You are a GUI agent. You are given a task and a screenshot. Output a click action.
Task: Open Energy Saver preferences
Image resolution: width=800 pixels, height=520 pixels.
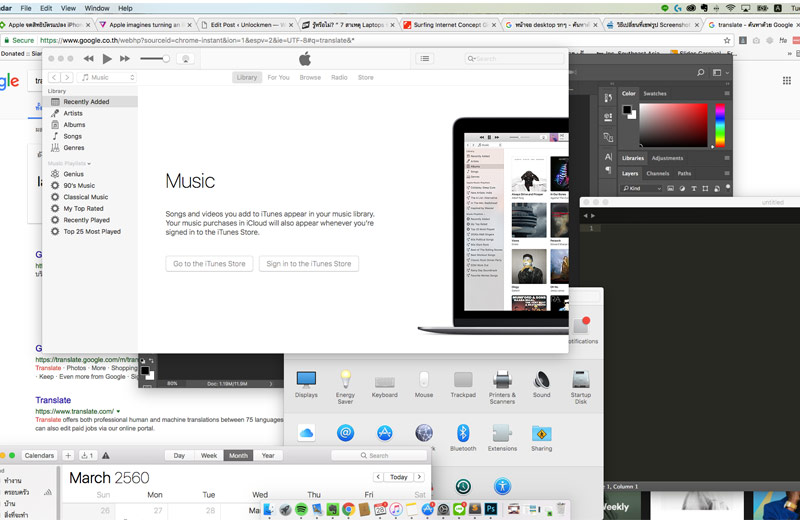pyautogui.click(x=345, y=387)
